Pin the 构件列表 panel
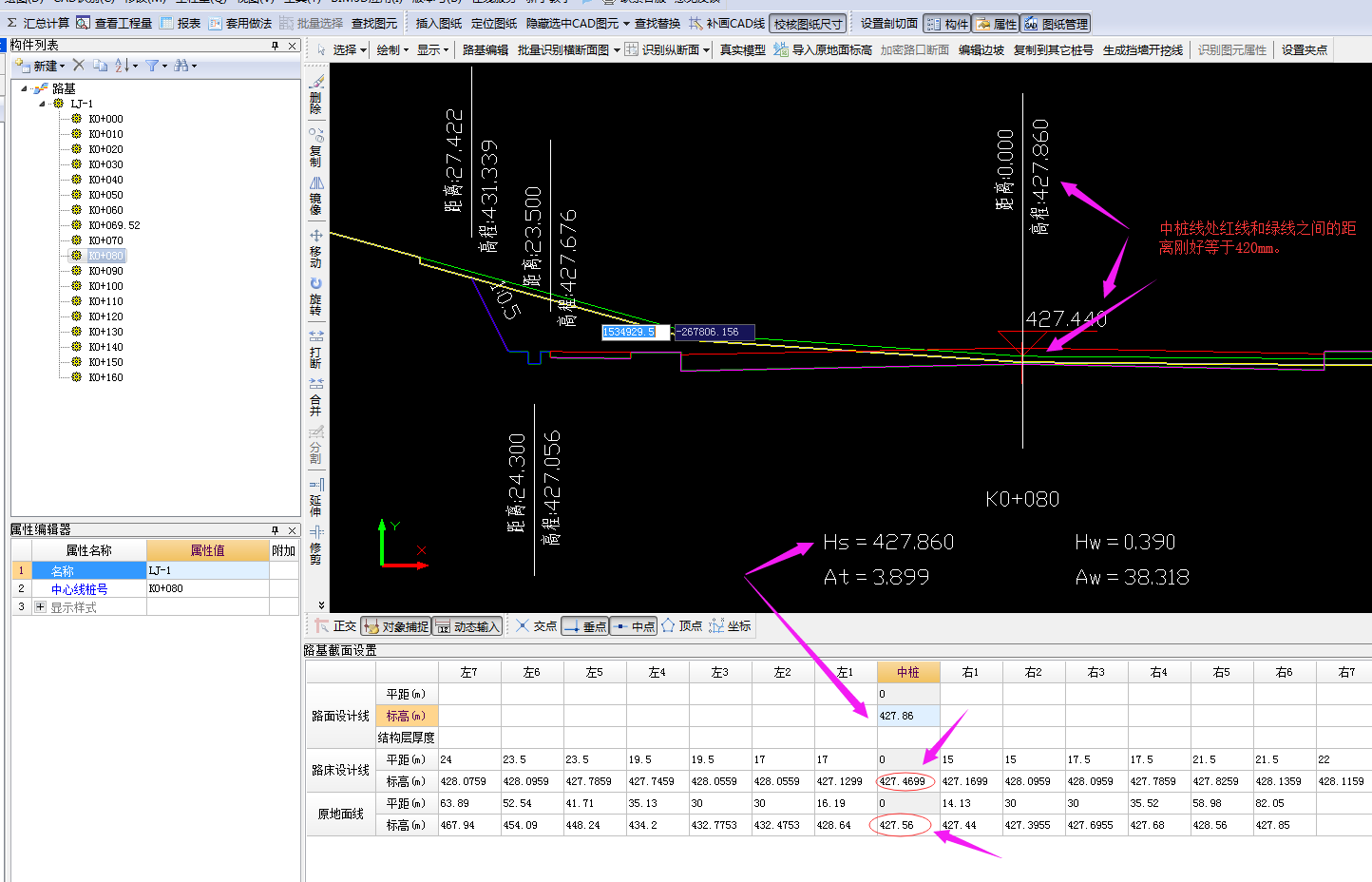This screenshot has height=882, width=1372. coord(276,46)
